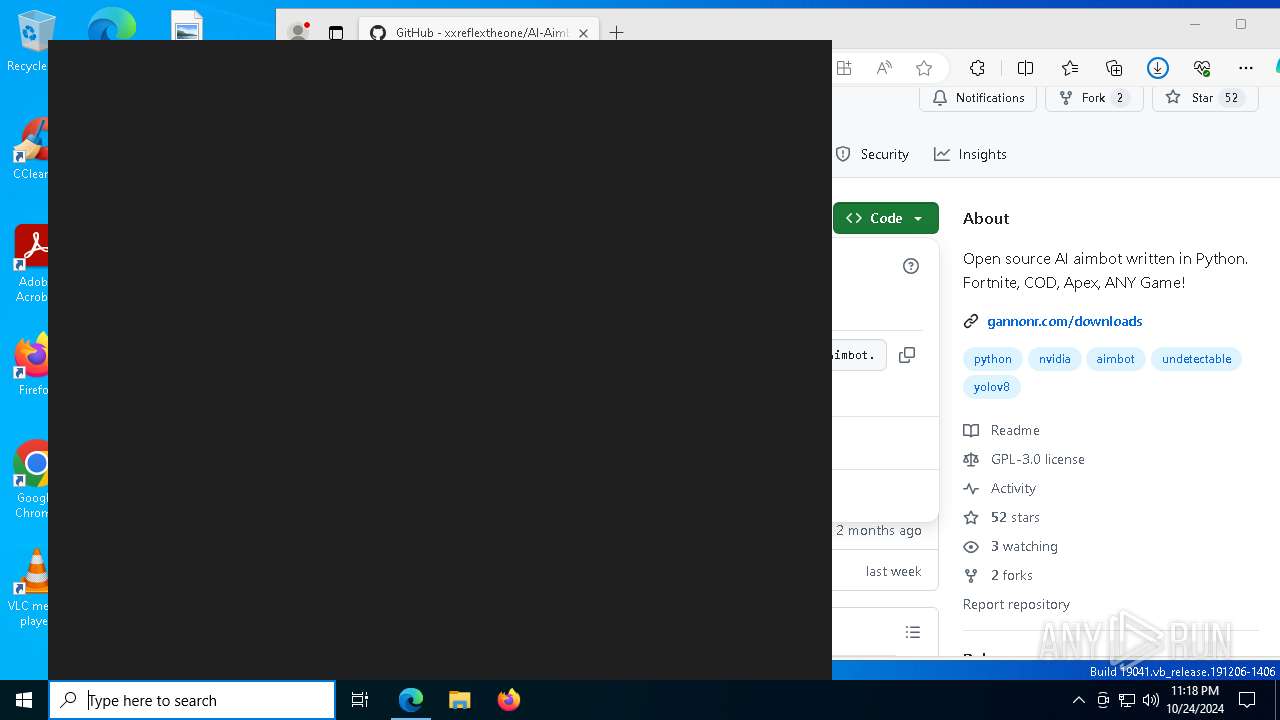
Task: Open the GPL-3.0 license link
Action: click(x=1037, y=459)
